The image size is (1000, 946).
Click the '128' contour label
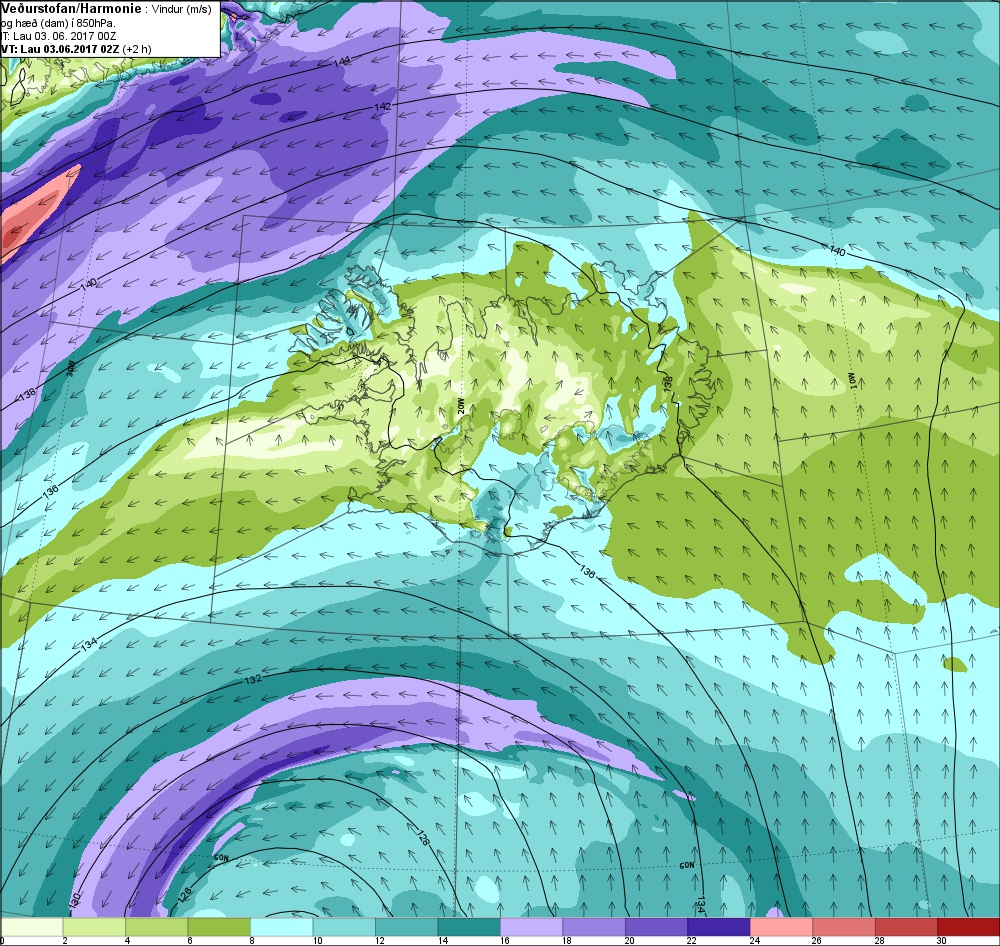click(x=423, y=838)
